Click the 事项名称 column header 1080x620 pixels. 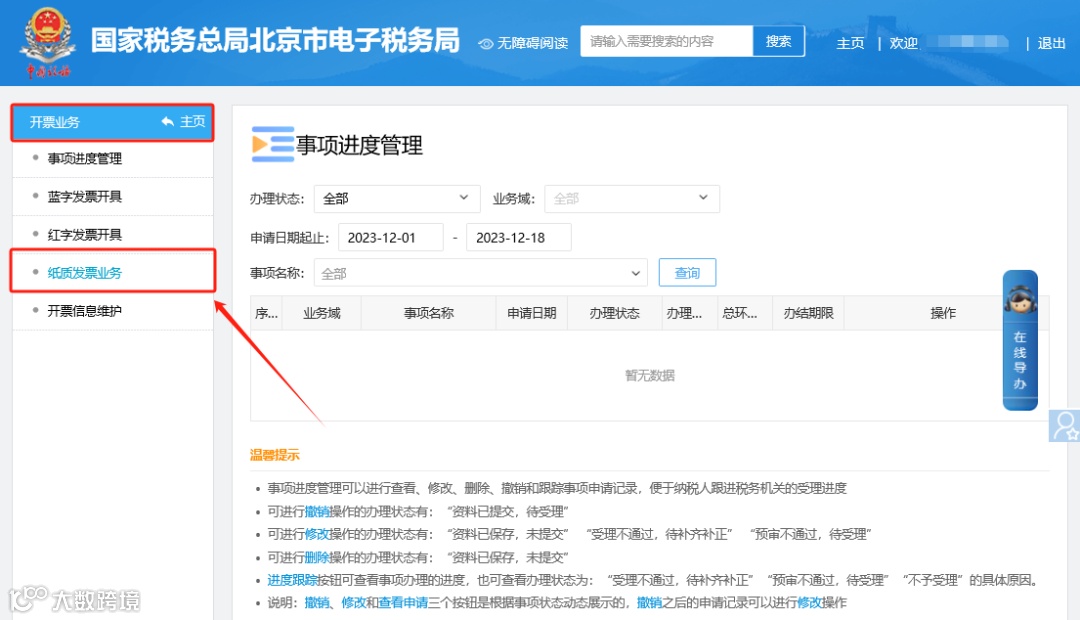pyautogui.click(x=428, y=313)
